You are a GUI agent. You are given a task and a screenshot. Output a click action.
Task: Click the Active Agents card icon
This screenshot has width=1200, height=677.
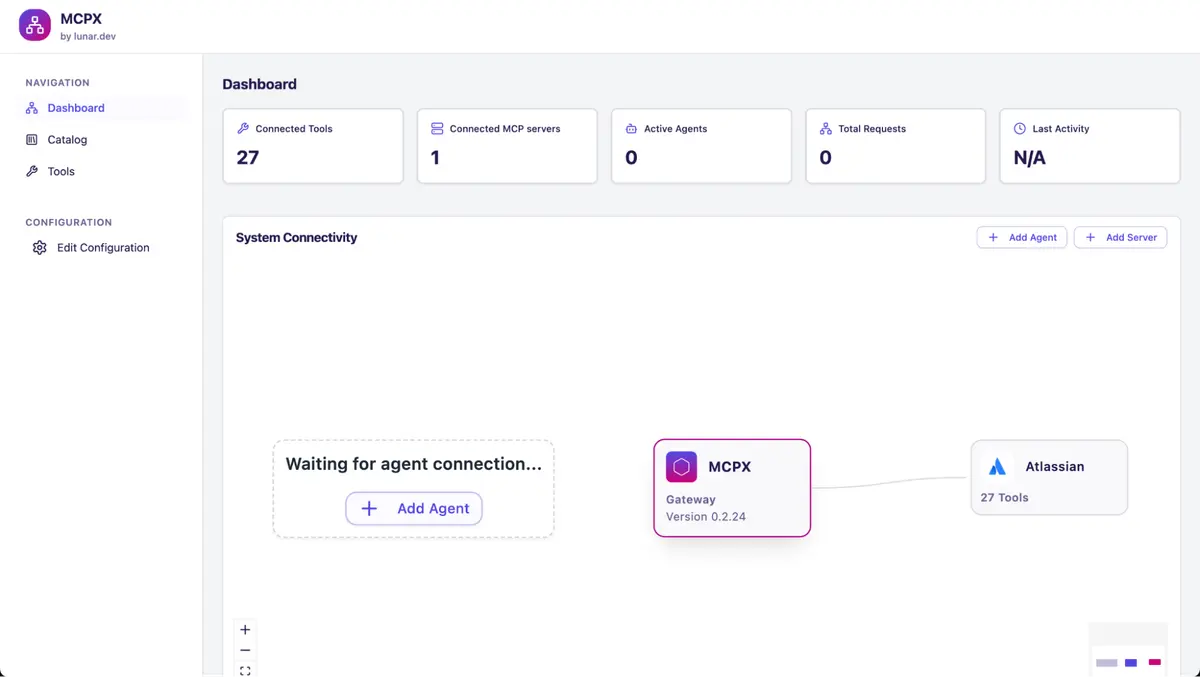[629, 128]
